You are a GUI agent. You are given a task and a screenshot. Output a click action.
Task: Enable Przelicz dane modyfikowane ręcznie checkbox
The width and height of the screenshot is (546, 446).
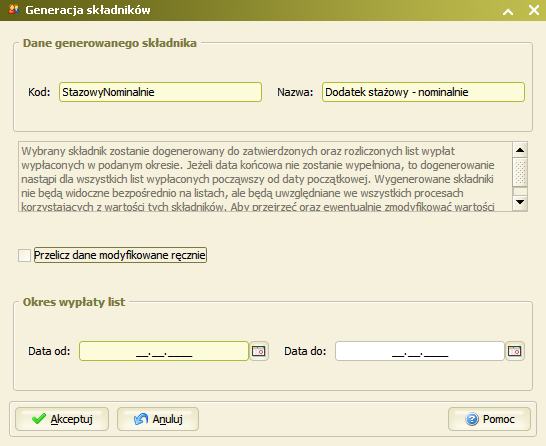[24, 255]
